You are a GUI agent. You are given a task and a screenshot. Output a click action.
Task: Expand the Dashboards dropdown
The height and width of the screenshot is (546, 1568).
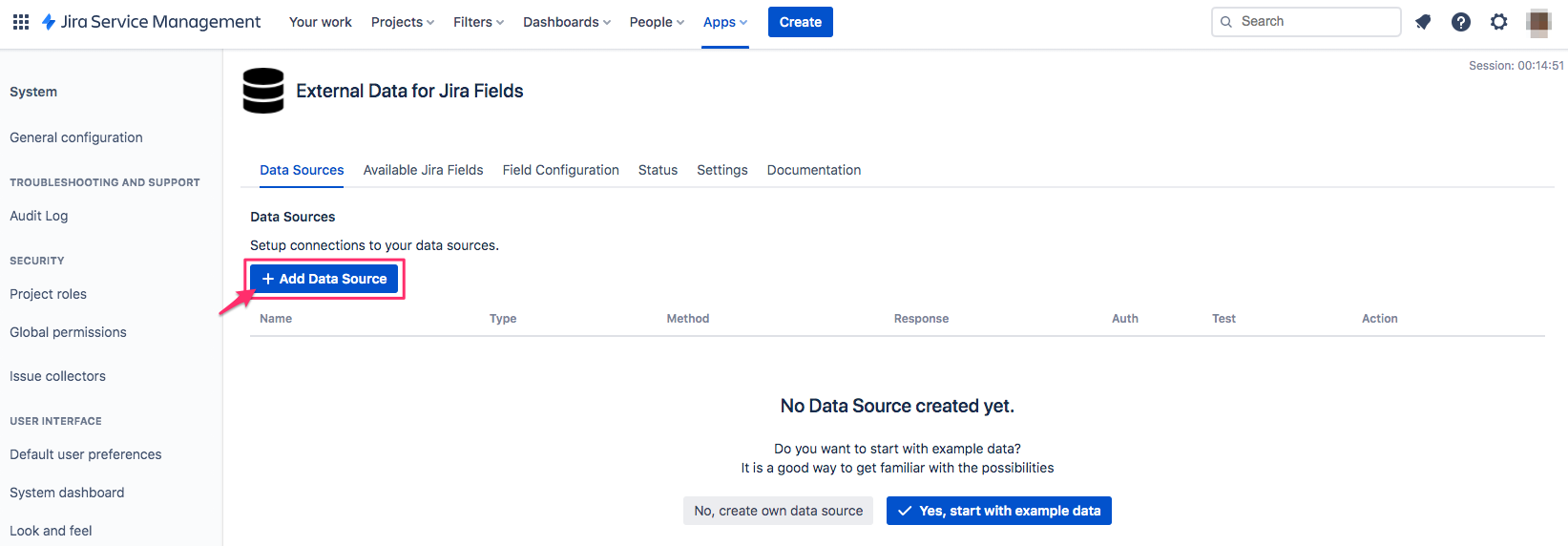567,22
